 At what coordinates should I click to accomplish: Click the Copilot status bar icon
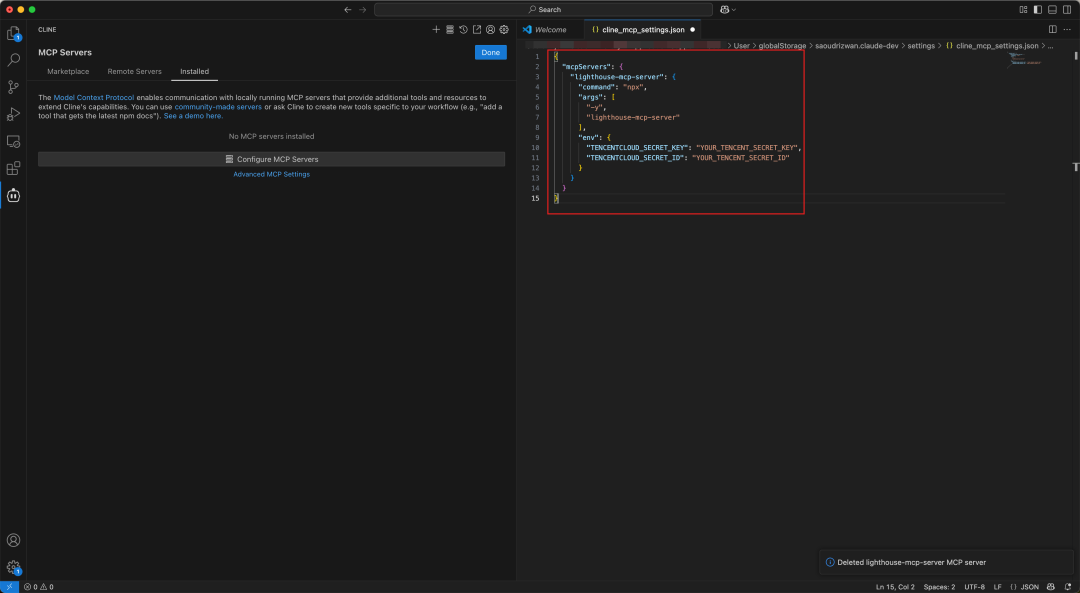point(1050,587)
